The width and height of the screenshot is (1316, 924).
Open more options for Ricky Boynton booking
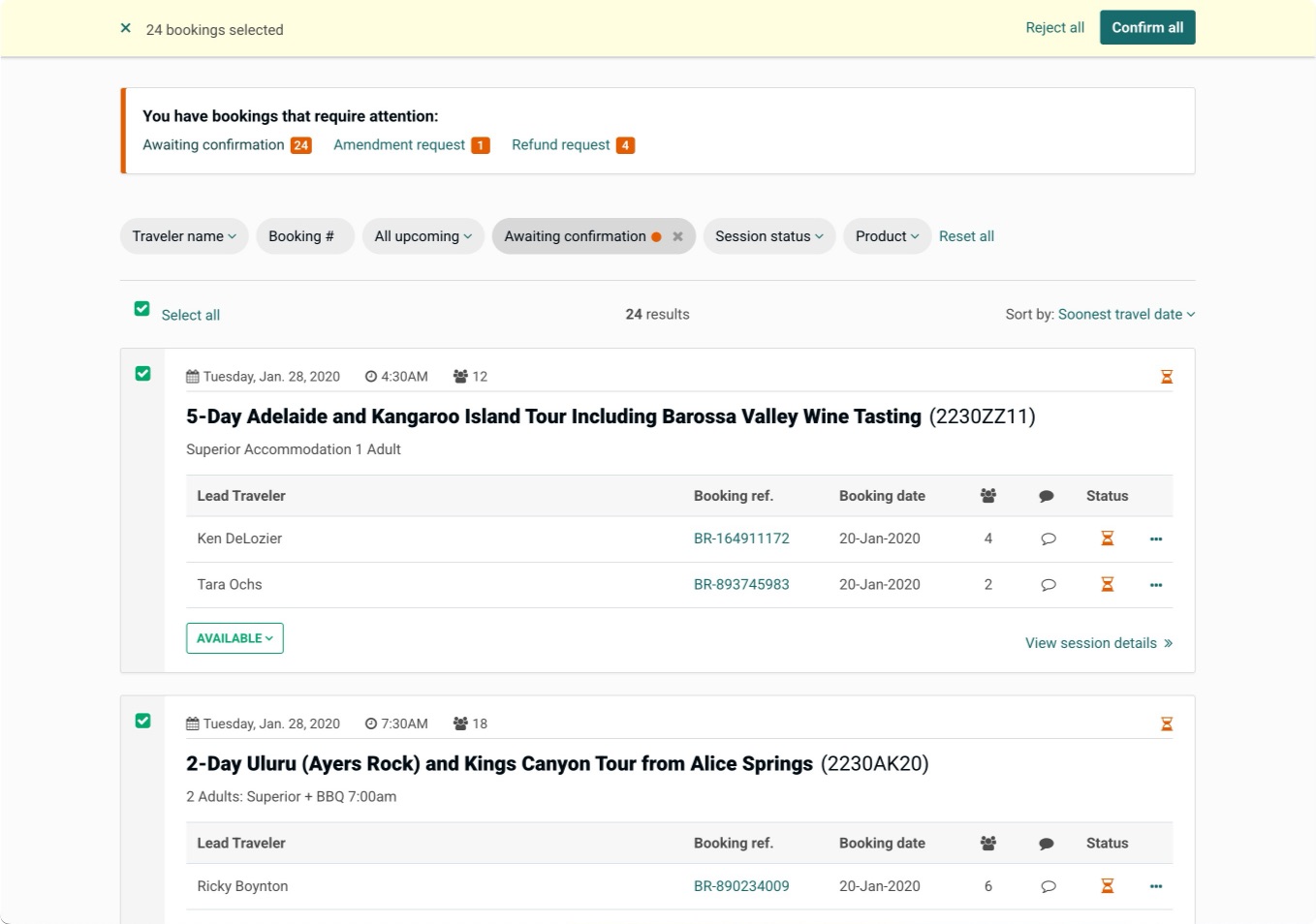click(x=1155, y=886)
